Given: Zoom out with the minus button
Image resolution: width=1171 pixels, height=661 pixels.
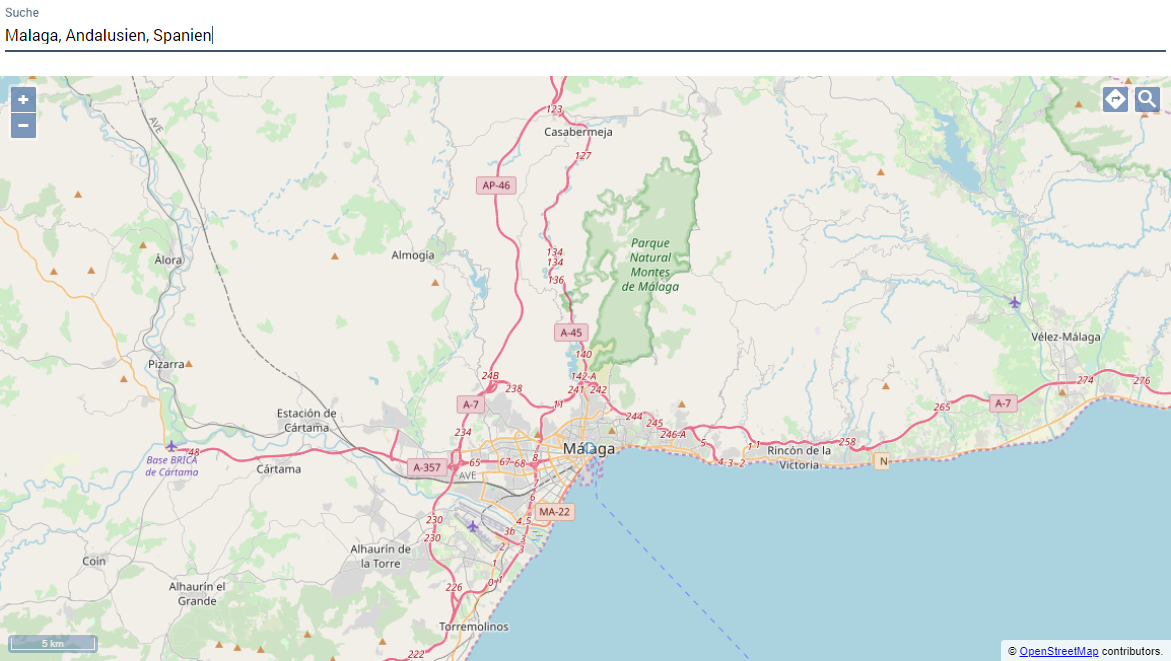Looking at the screenshot, I should tap(23, 126).
